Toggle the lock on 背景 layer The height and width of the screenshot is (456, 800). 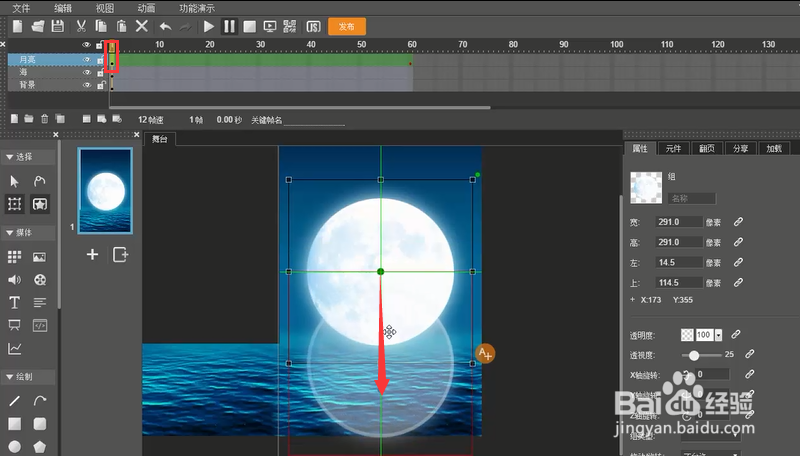point(101,85)
